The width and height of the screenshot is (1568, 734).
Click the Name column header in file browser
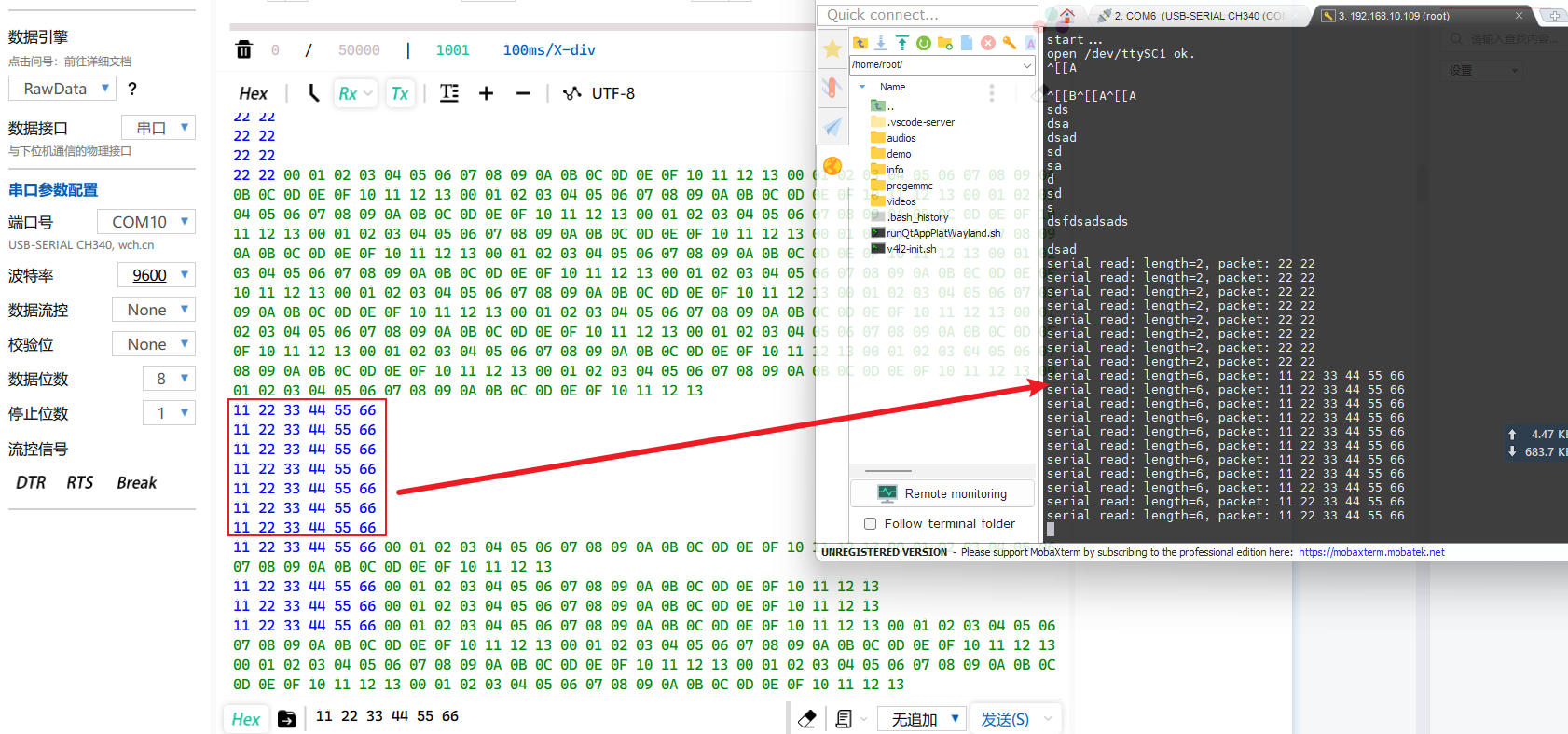coord(892,87)
